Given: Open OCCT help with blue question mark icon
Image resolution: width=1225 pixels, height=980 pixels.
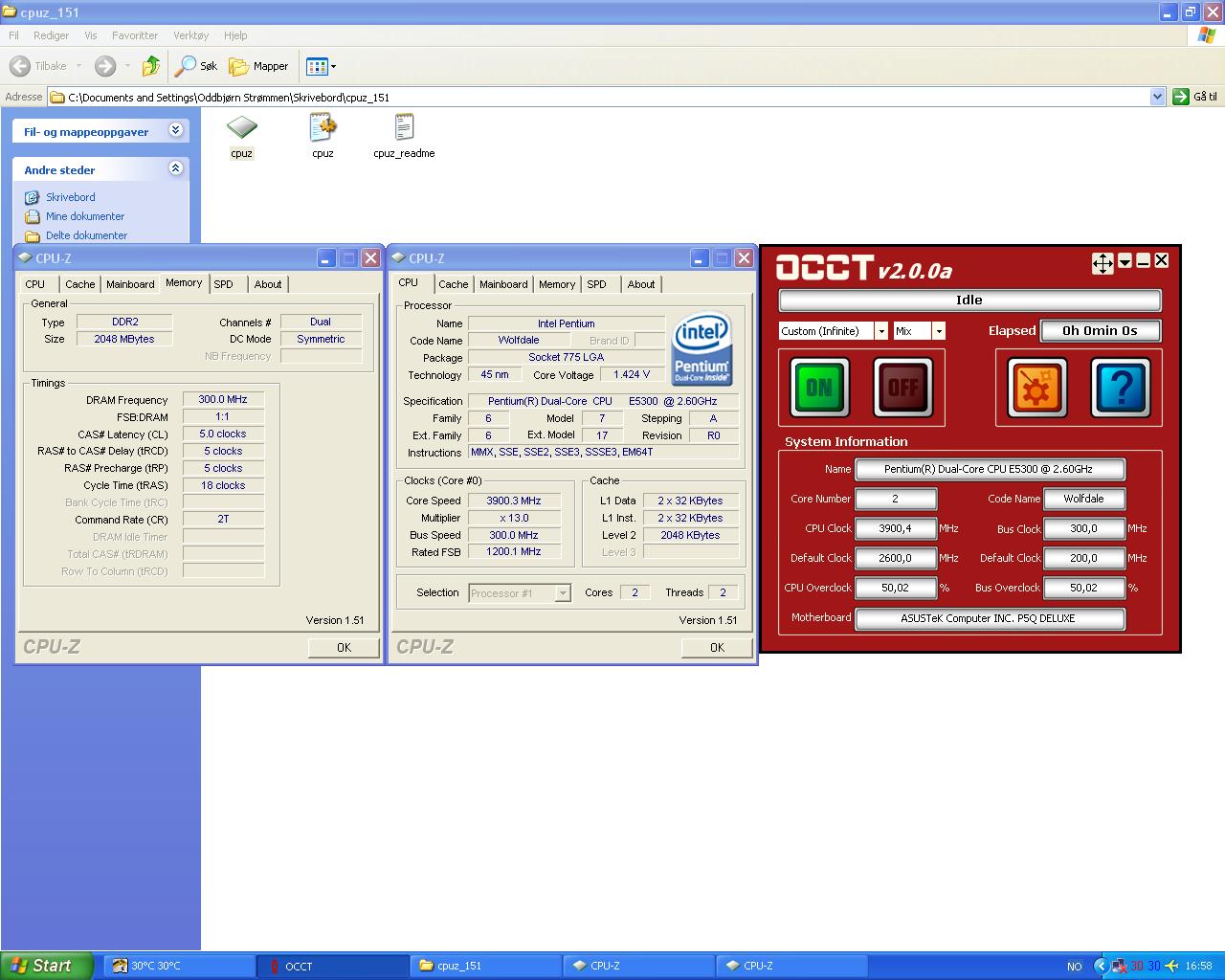Looking at the screenshot, I should 1121,388.
